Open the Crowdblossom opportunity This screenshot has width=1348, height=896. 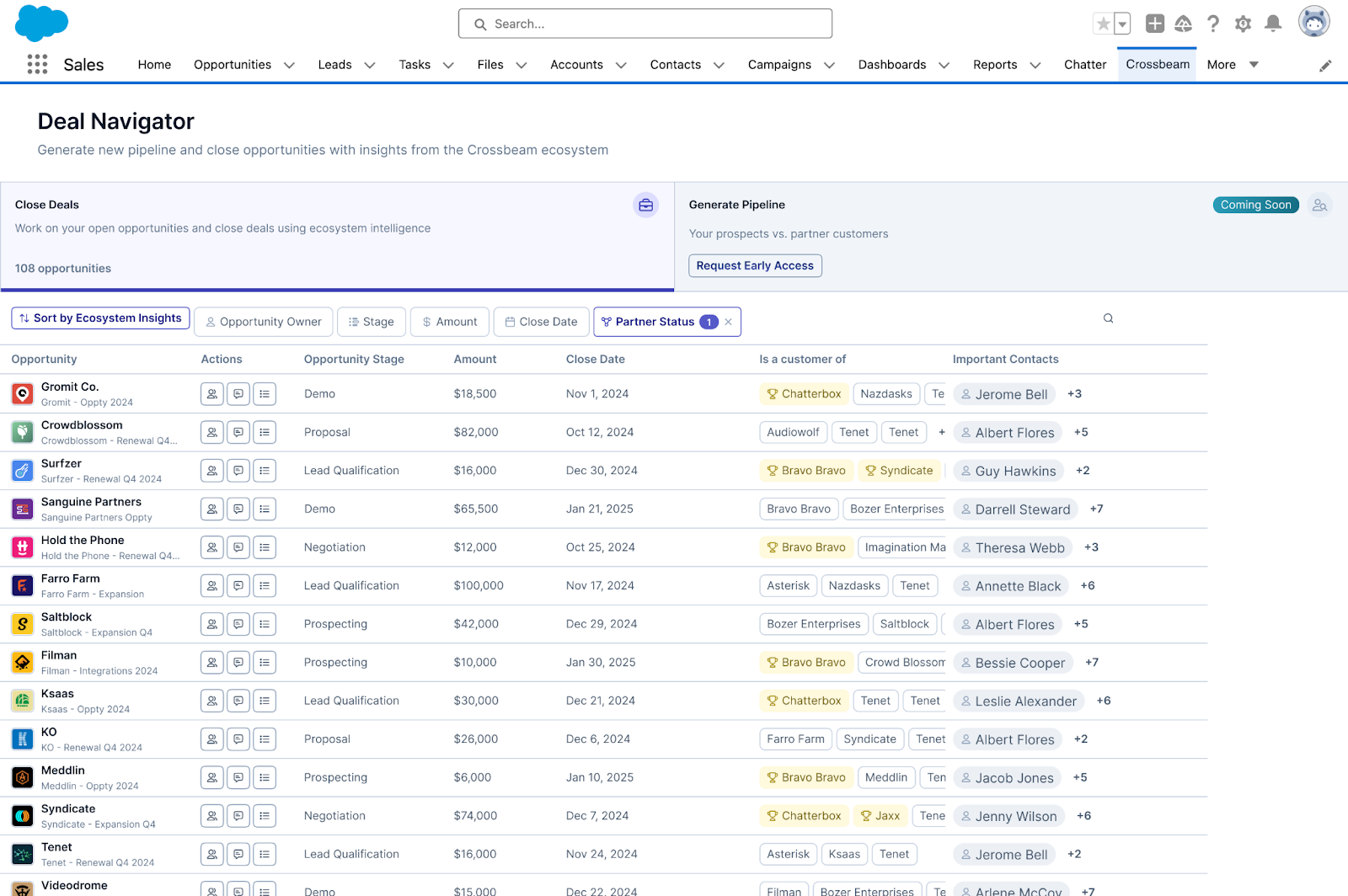82,425
